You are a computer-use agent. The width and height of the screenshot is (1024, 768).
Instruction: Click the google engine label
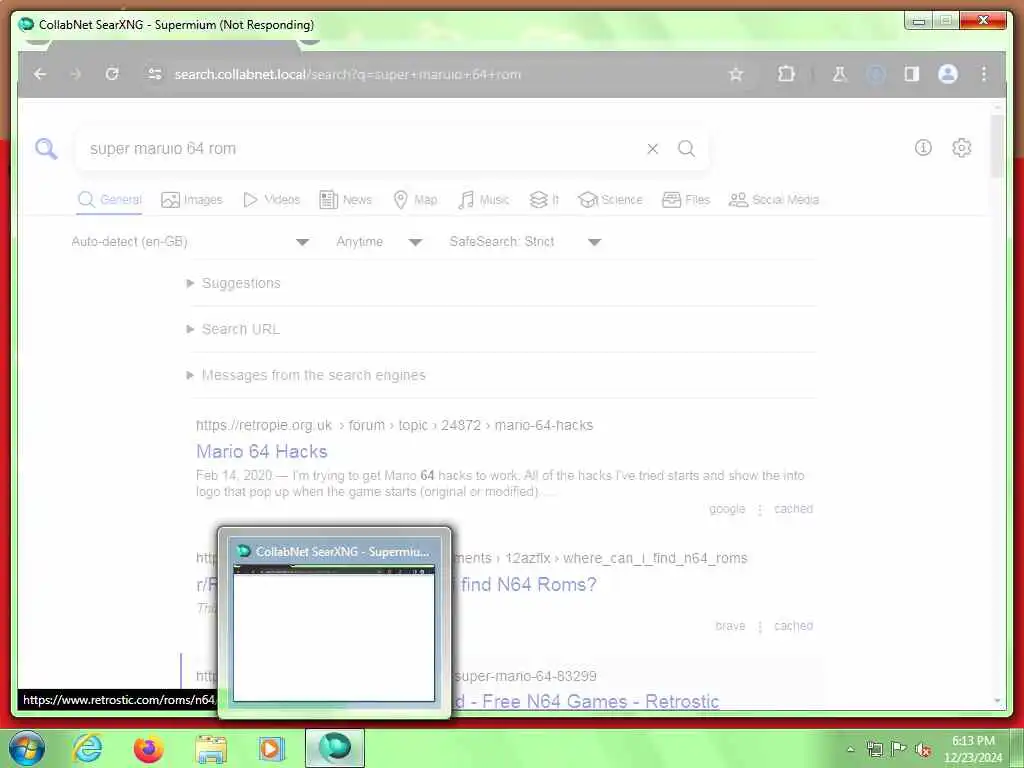(x=727, y=509)
